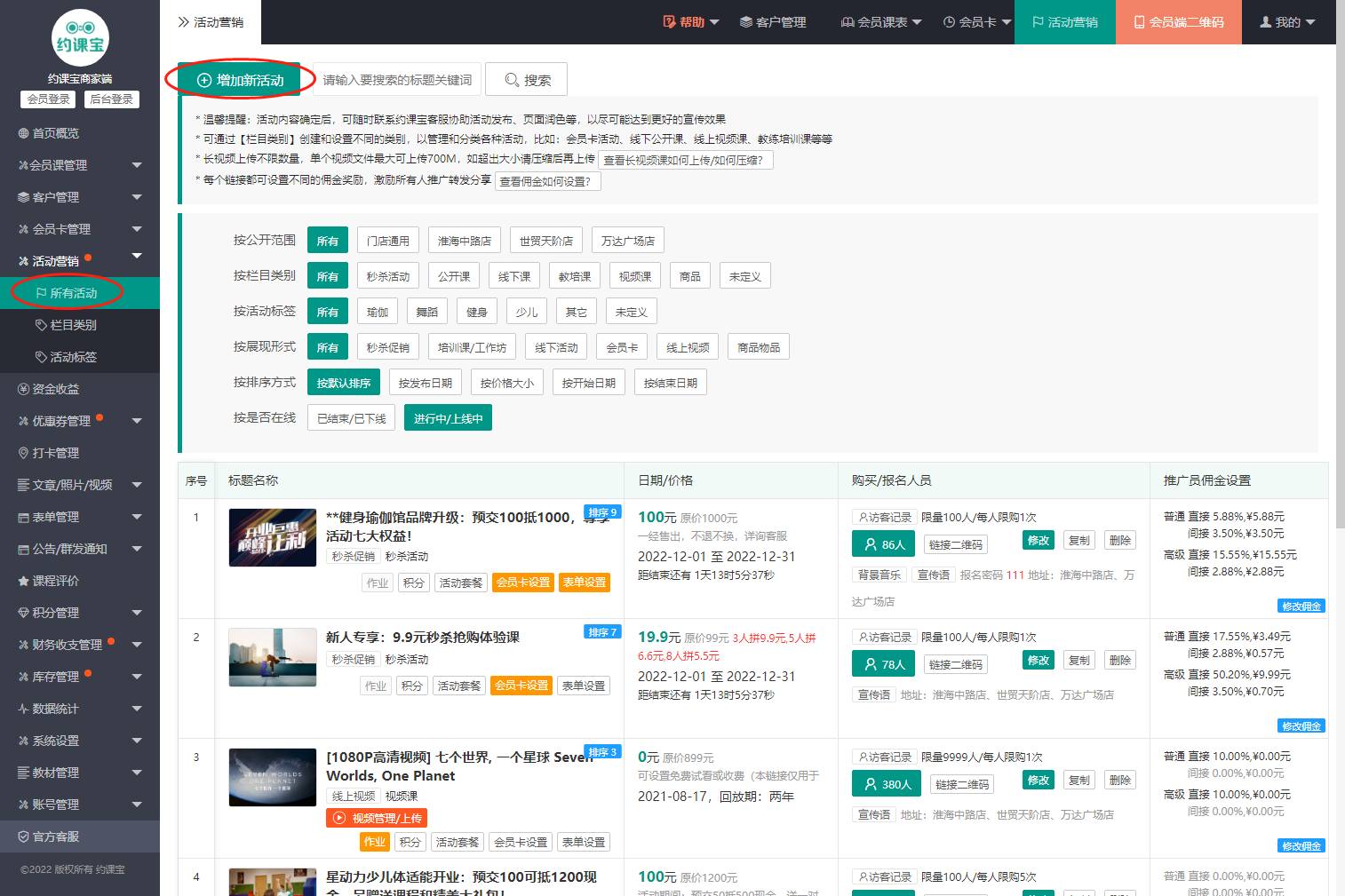The width and height of the screenshot is (1345, 896).
Task: Open 帮助 dropdown in top bar
Action: pos(691,22)
